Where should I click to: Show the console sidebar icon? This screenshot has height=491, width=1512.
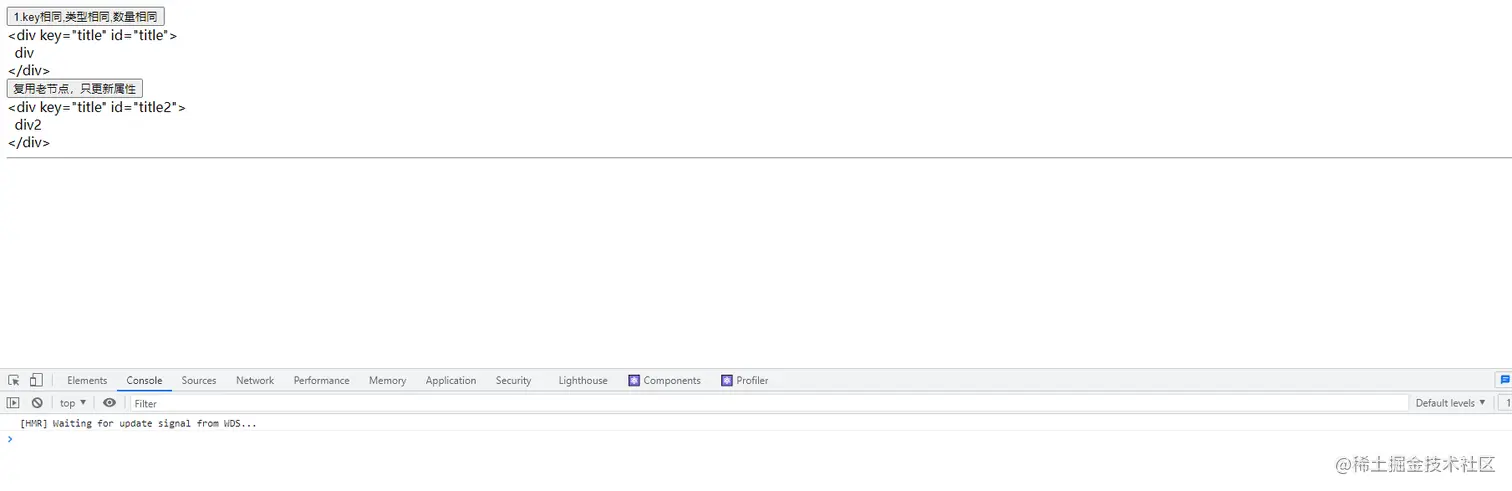pos(13,403)
